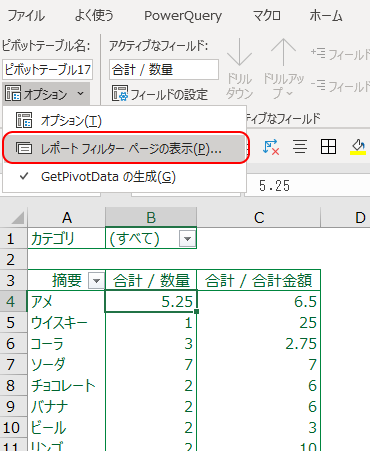Click the Drill Down arrow icon

[239, 52]
